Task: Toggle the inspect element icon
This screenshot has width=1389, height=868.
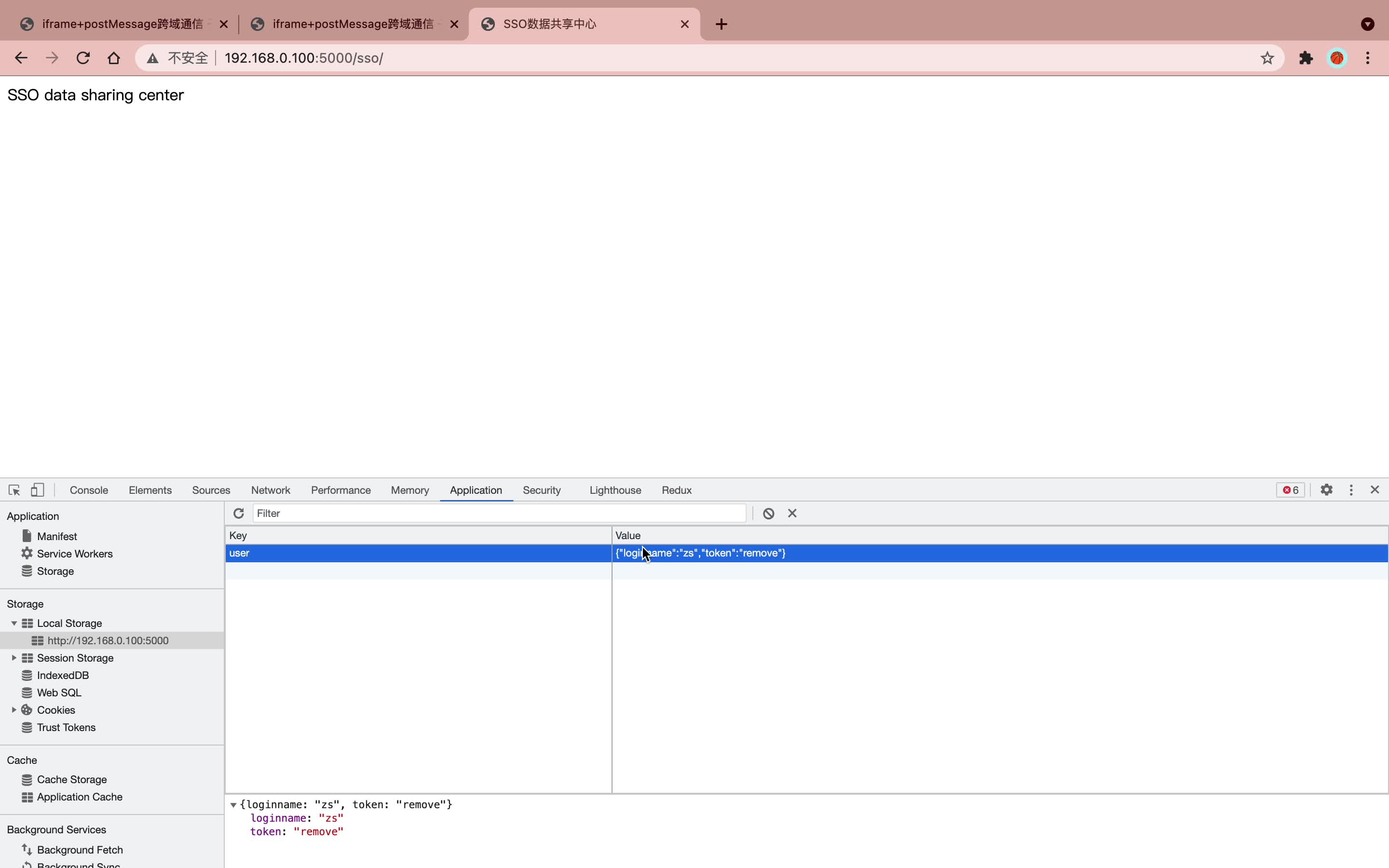Action: click(x=14, y=489)
